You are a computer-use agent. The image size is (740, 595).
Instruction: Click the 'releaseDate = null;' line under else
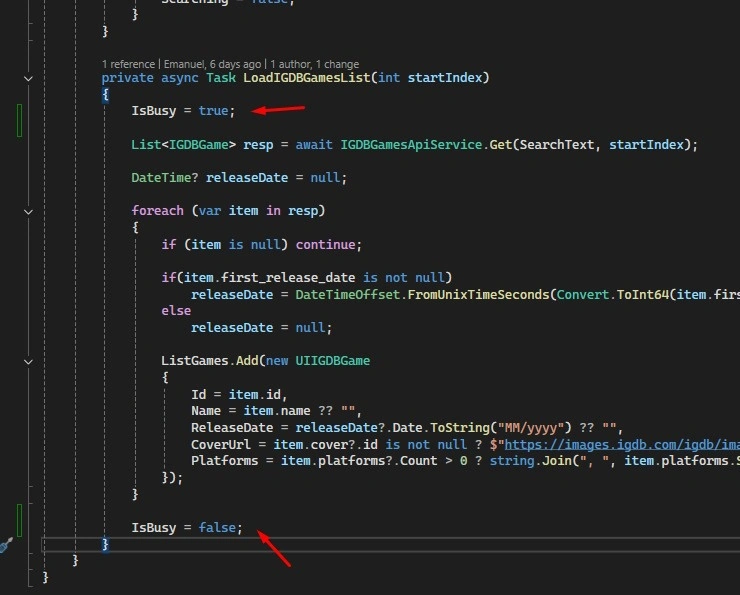[x=261, y=327]
